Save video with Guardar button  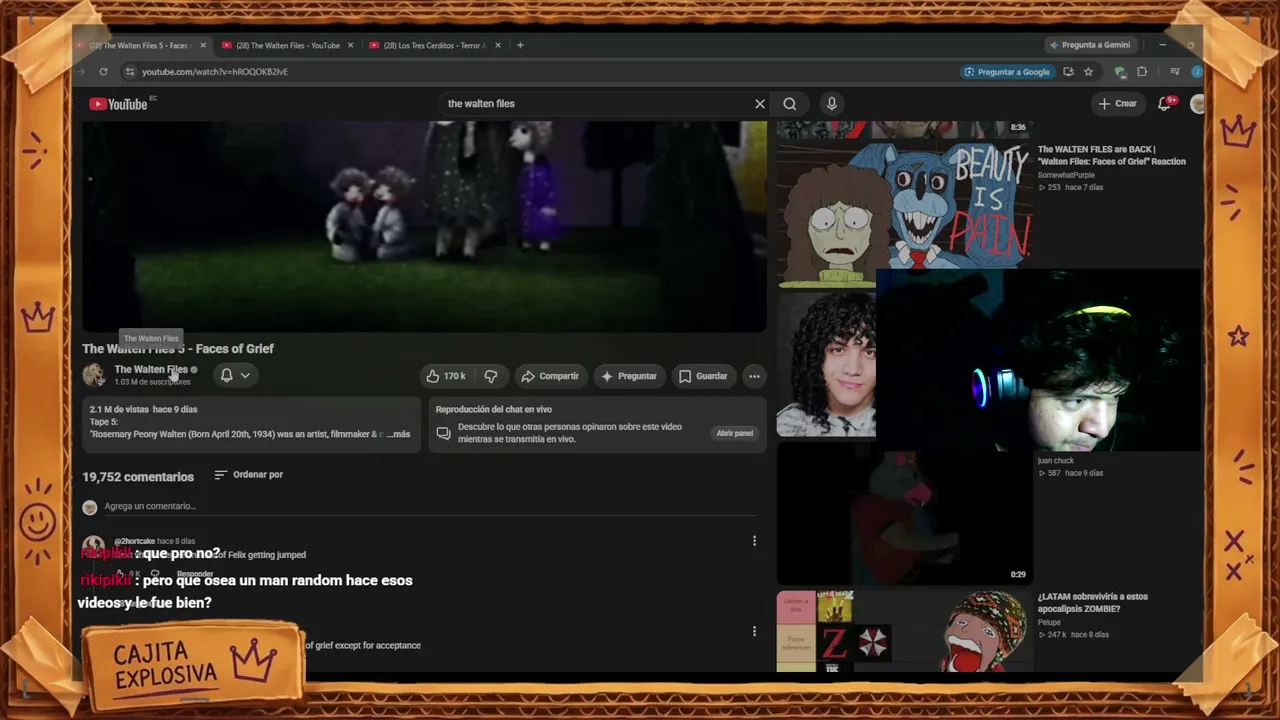click(x=703, y=376)
